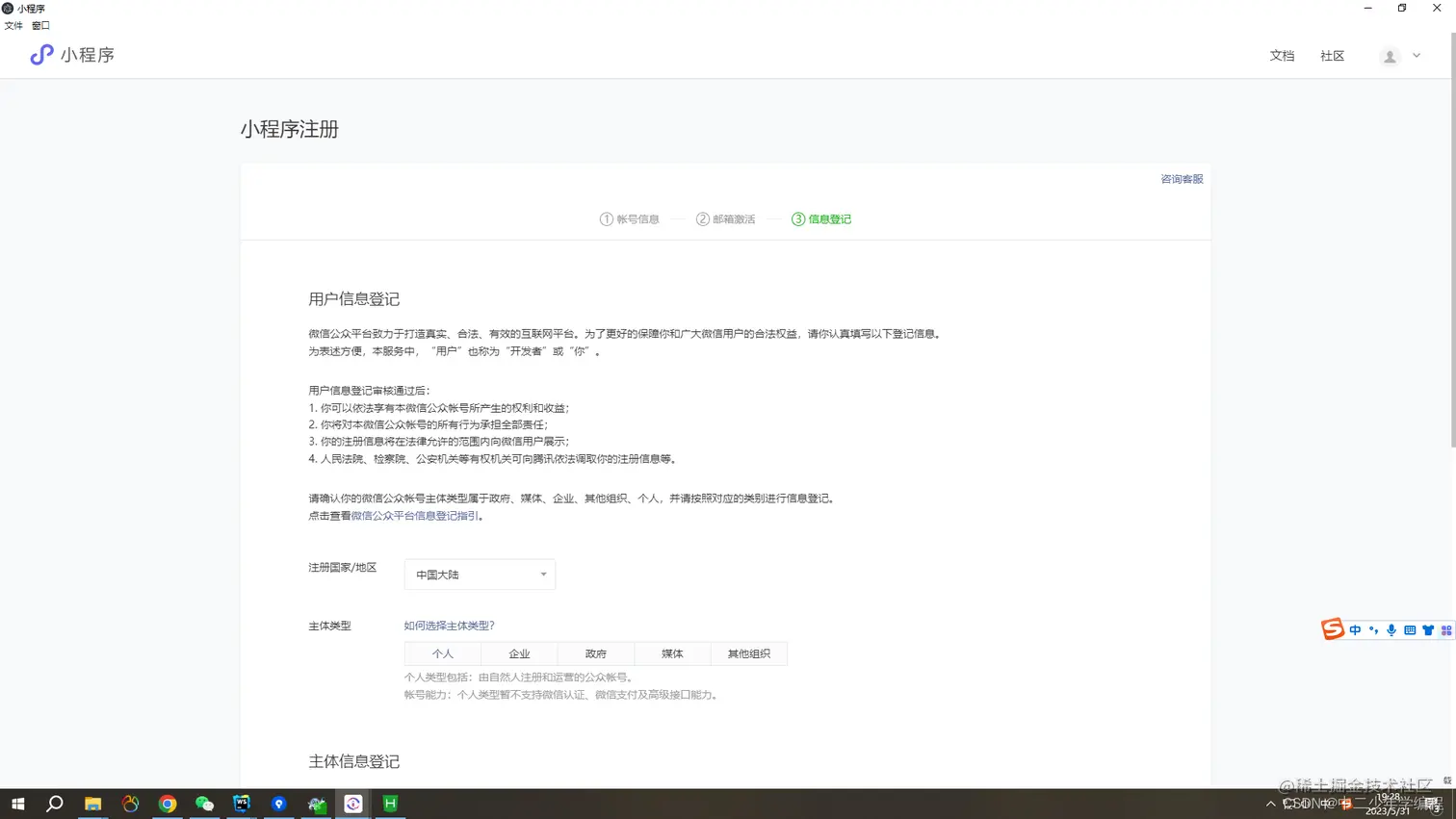Choose 媒体 subject type

pyautogui.click(x=672, y=653)
